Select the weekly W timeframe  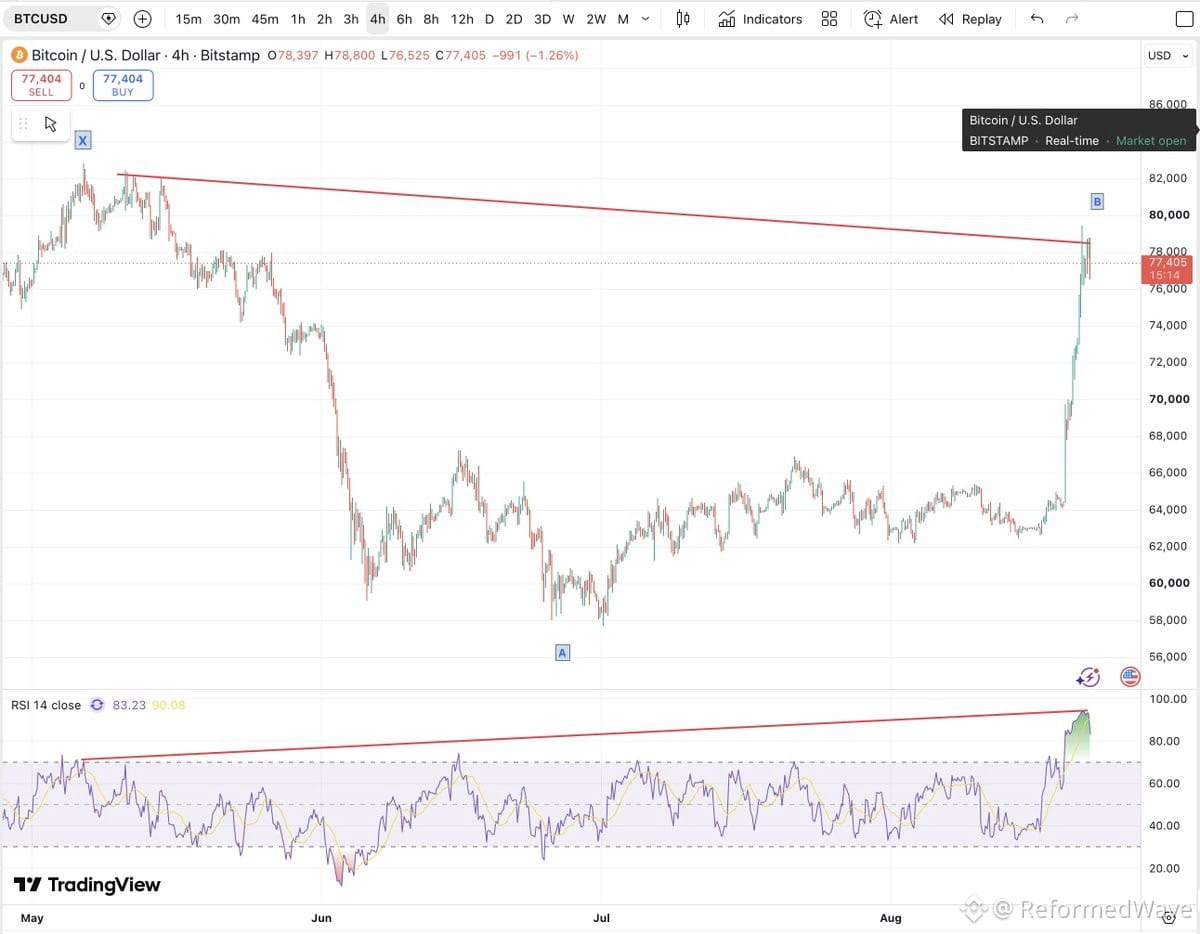[568, 19]
